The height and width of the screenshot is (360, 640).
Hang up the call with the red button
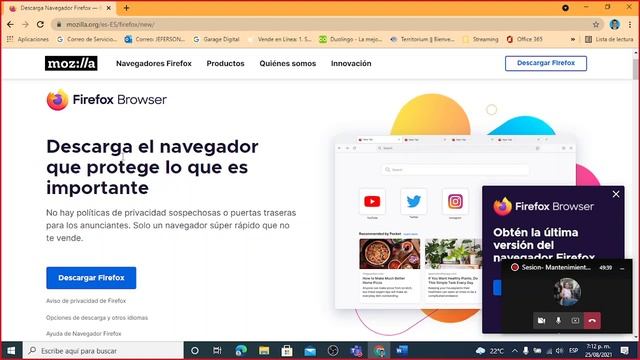tap(592, 321)
